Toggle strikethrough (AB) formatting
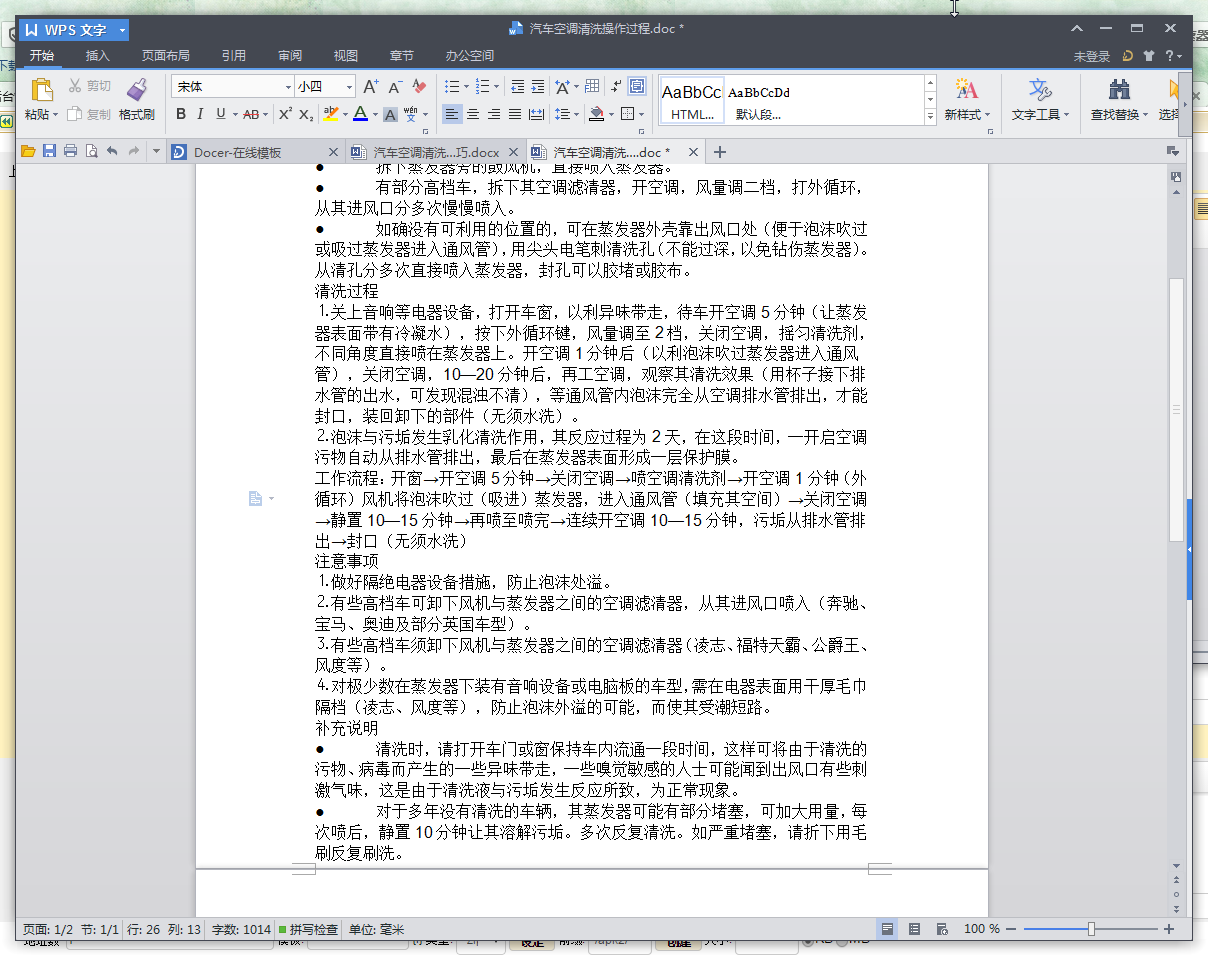This screenshot has width=1208, height=956. click(251, 114)
